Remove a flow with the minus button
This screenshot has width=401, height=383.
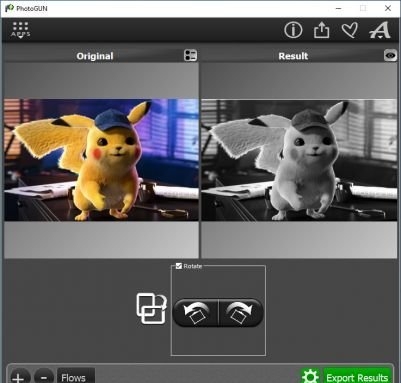(44, 377)
